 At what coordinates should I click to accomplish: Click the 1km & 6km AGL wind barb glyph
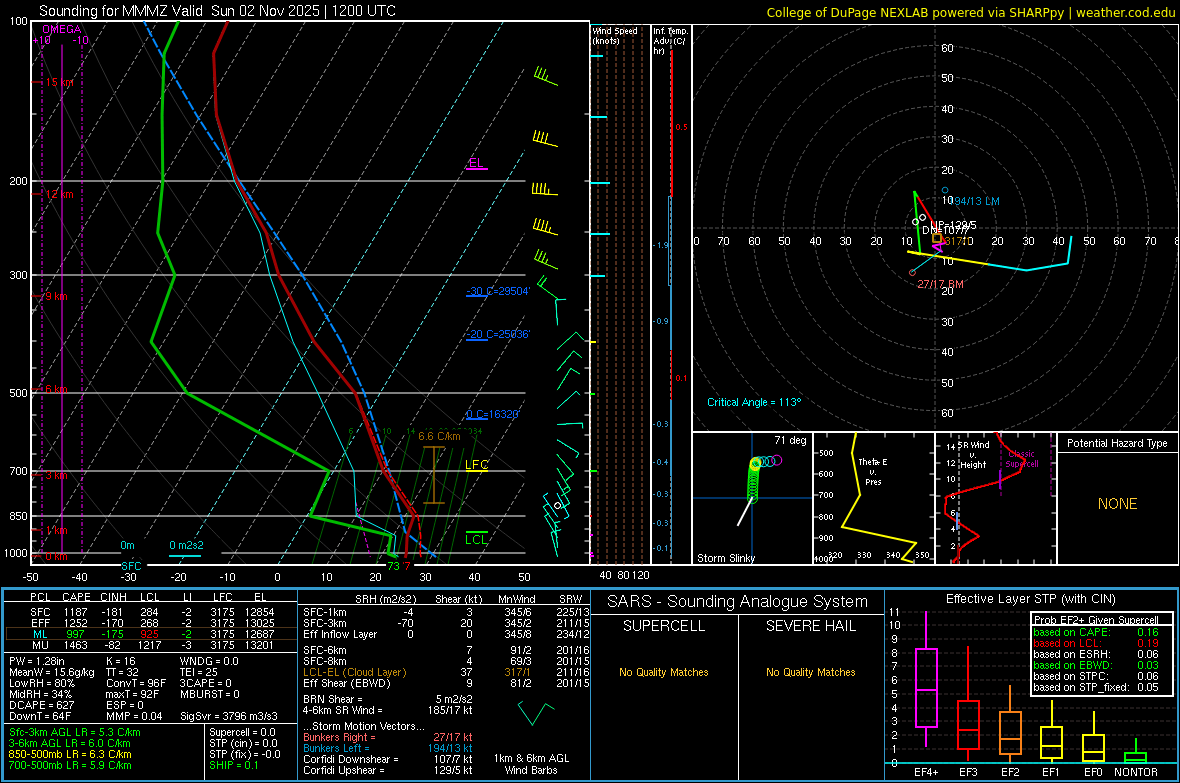pyautogui.click(x=535, y=713)
